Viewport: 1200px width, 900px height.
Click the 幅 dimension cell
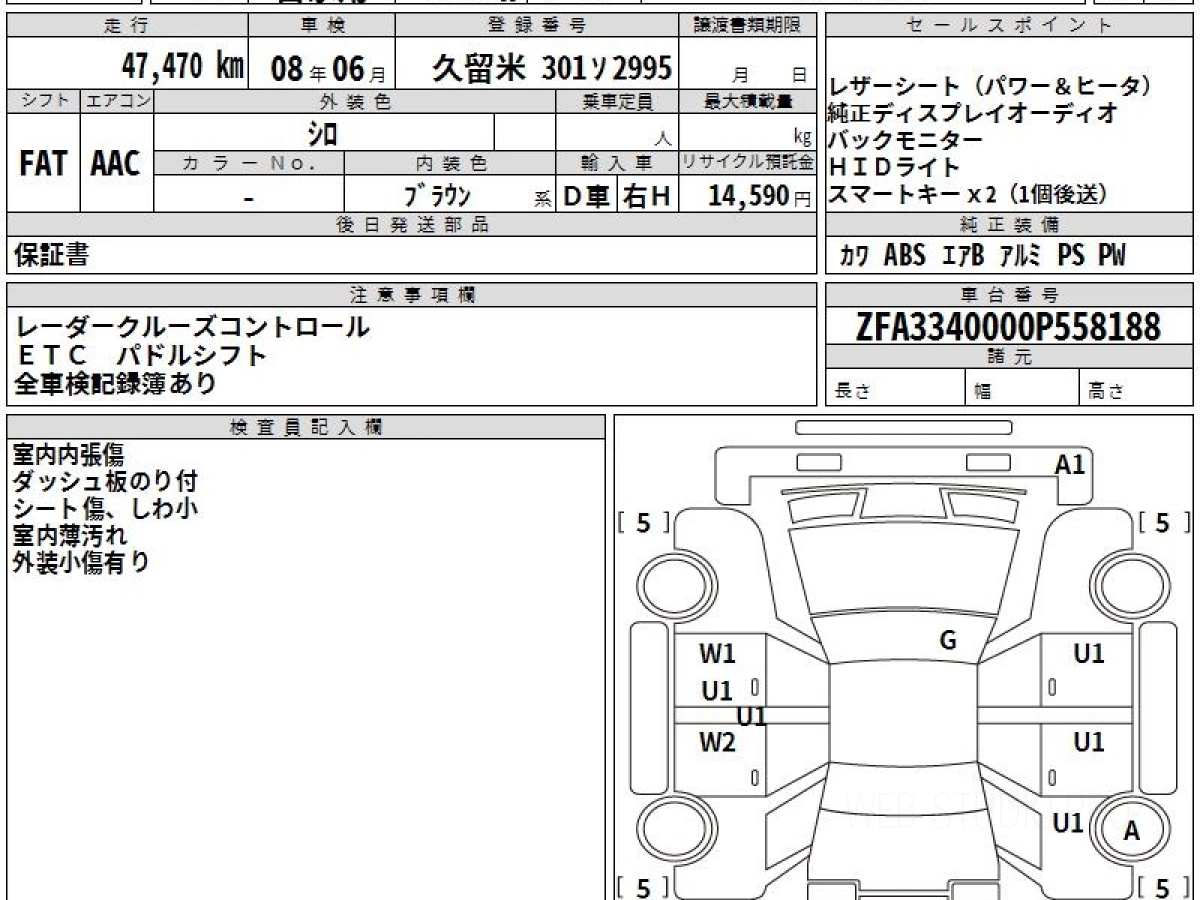pyautogui.click(x=1022, y=388)
